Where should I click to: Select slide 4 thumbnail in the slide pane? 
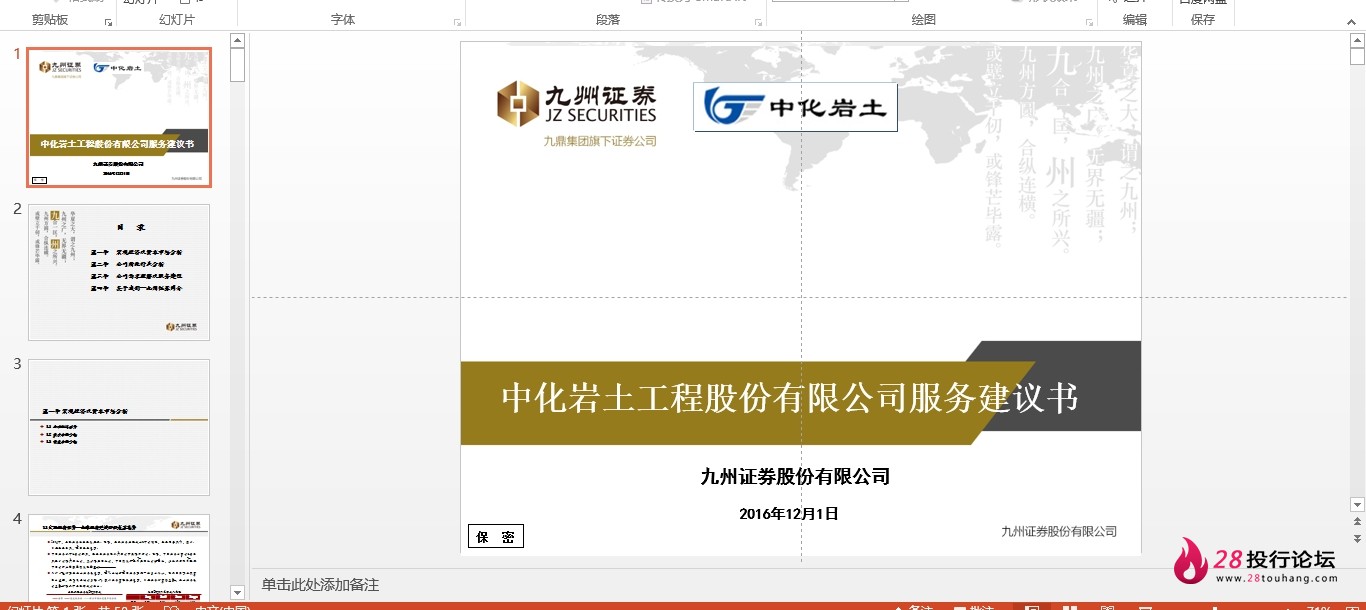pos(119,557)
